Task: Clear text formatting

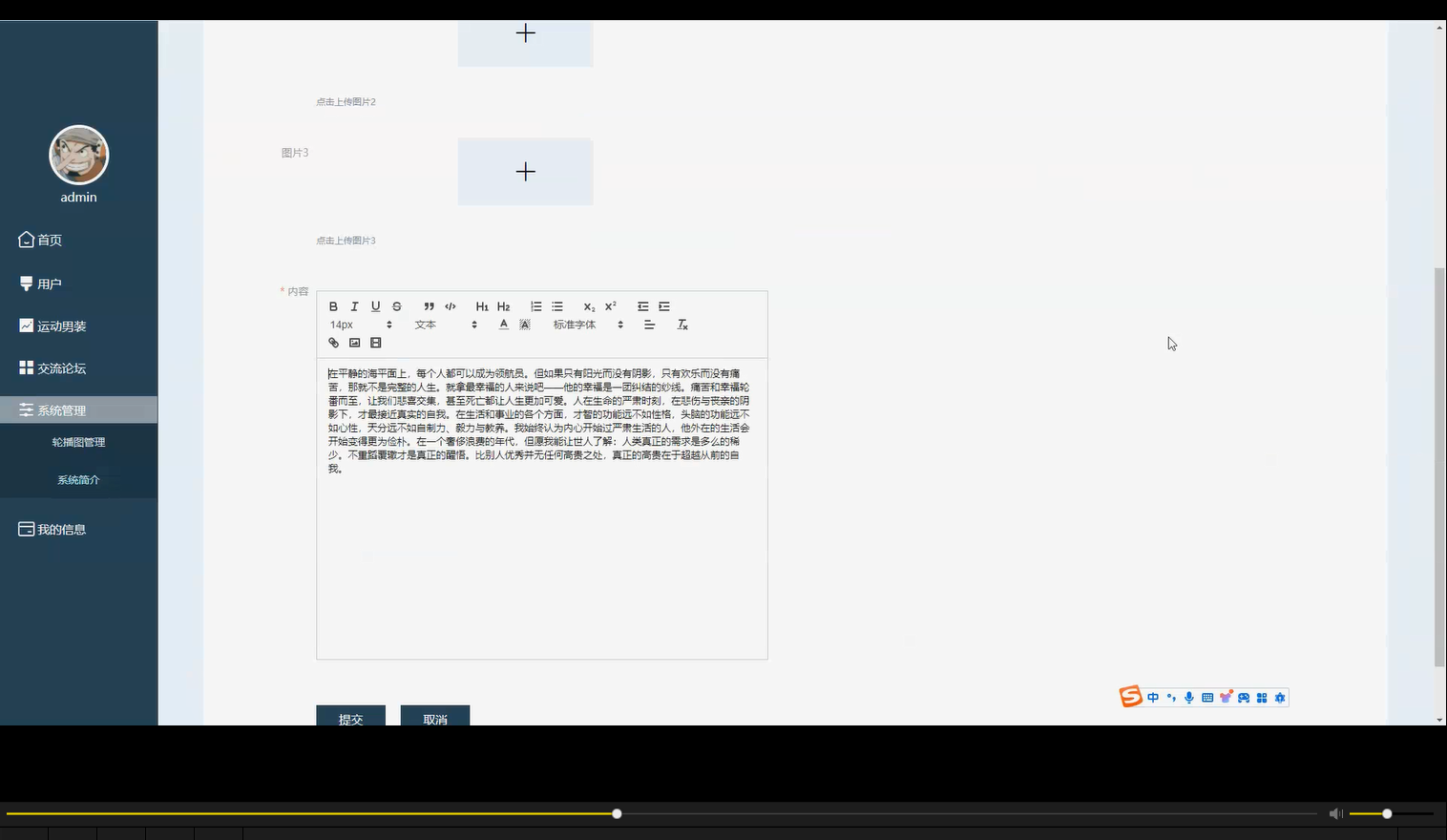Action: pyautogui.click(x=682, y=325)
